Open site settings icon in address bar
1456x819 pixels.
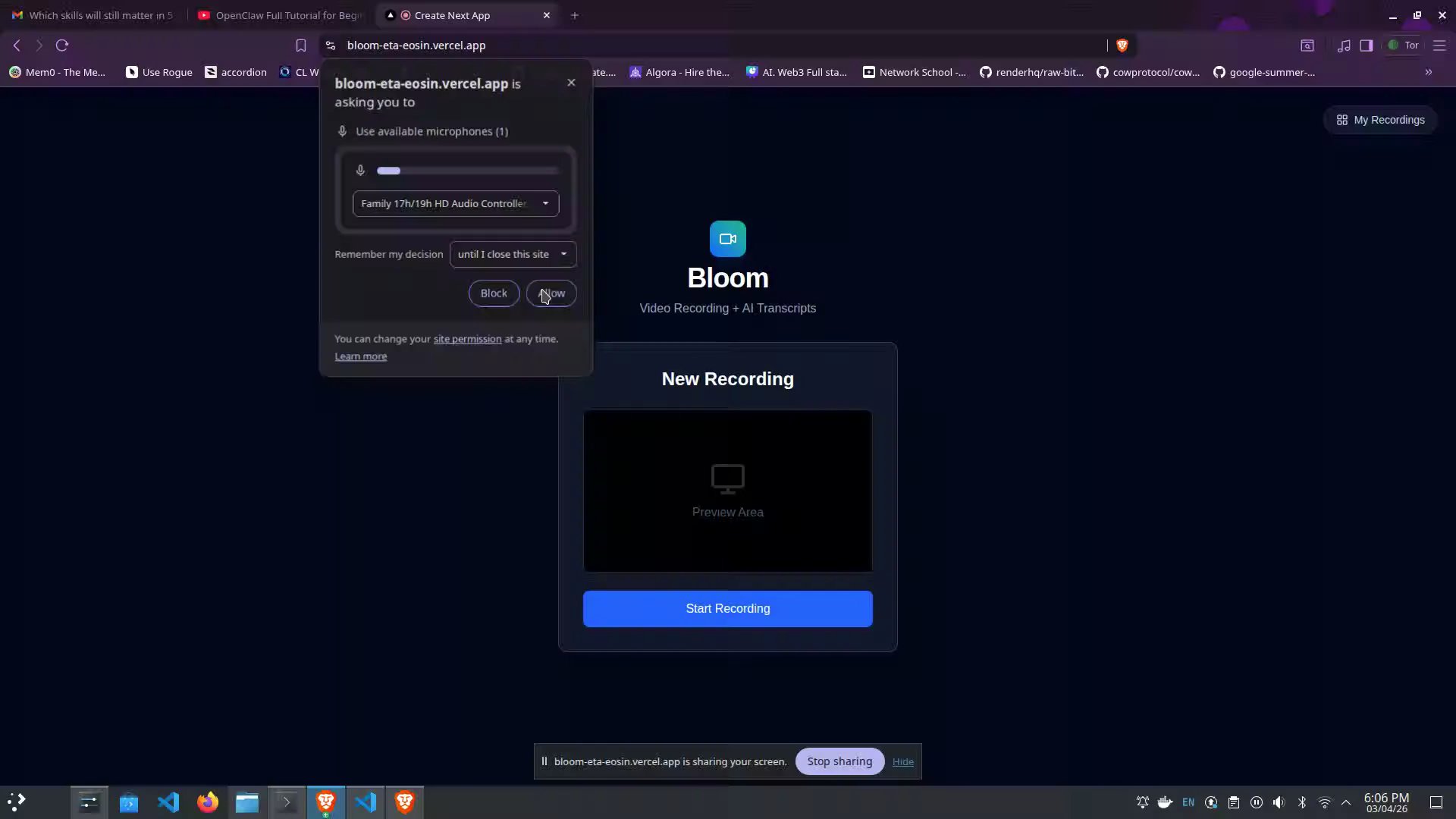[331, 45]
